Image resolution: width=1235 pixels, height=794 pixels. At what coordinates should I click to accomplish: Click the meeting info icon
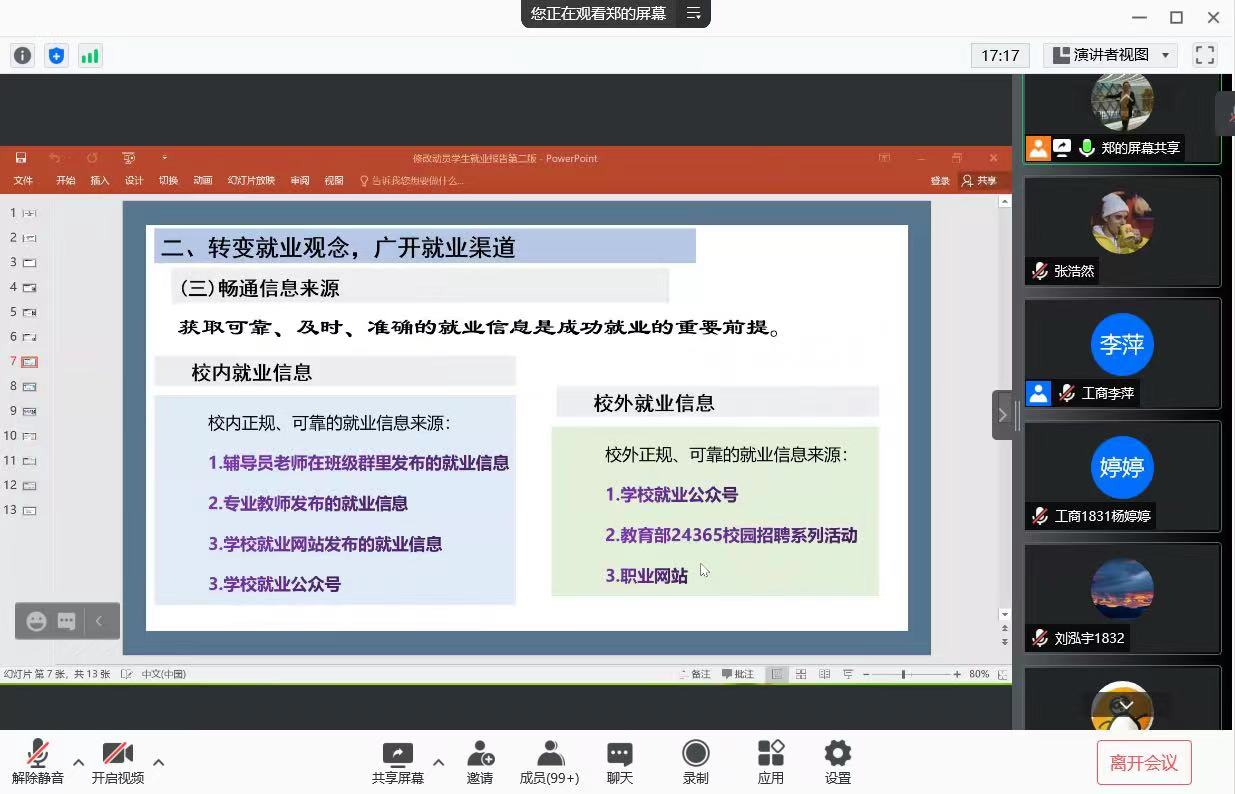point(22,56)
